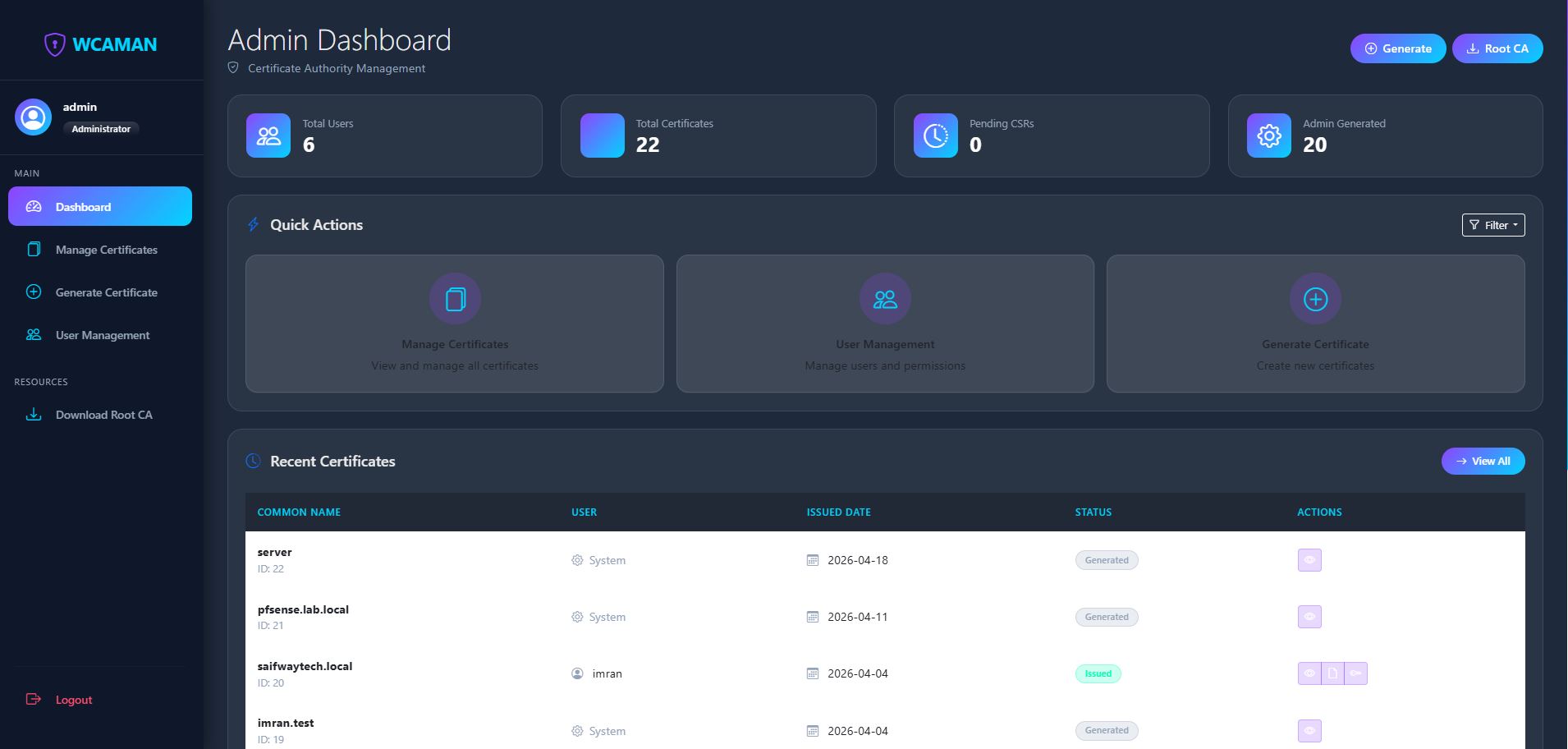Viewport: 1568px width, 749px height.
Task: Click the server common name cell
Action: pos(274,552)
